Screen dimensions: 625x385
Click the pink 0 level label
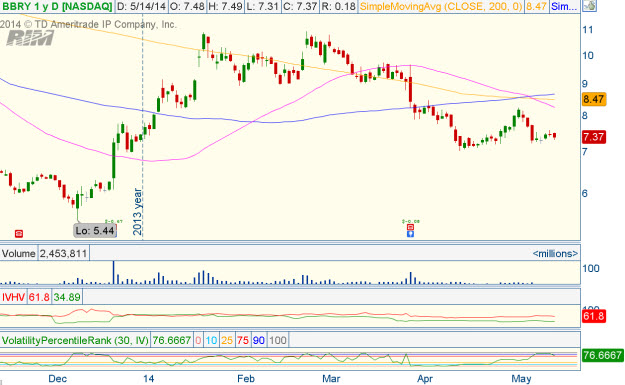click(x=198, y=340)
